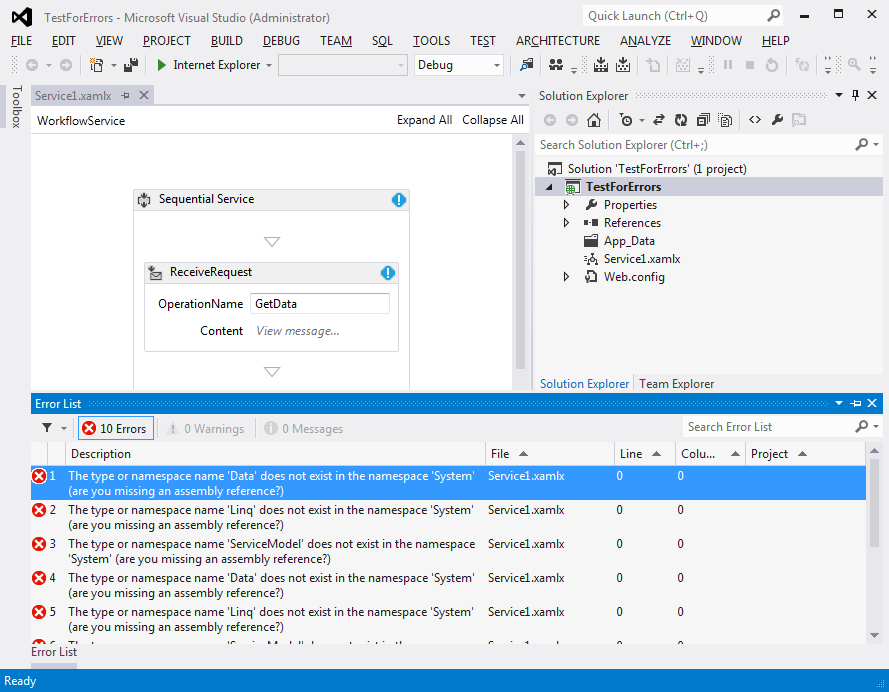Screen dimensions: 889x692
Task: Click Pending Changes Filter clock icon
Action: (x=626, y=120)
